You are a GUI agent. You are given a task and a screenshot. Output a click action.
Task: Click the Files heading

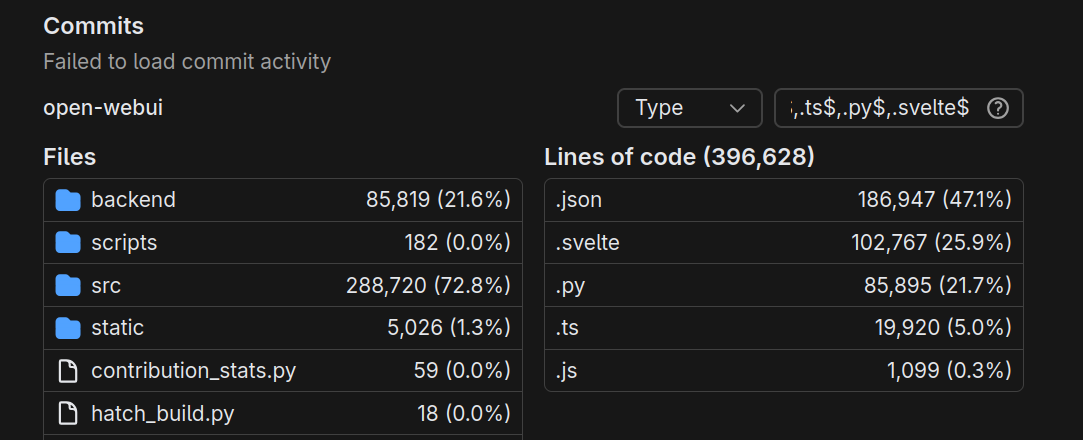[x=69, y=157]
